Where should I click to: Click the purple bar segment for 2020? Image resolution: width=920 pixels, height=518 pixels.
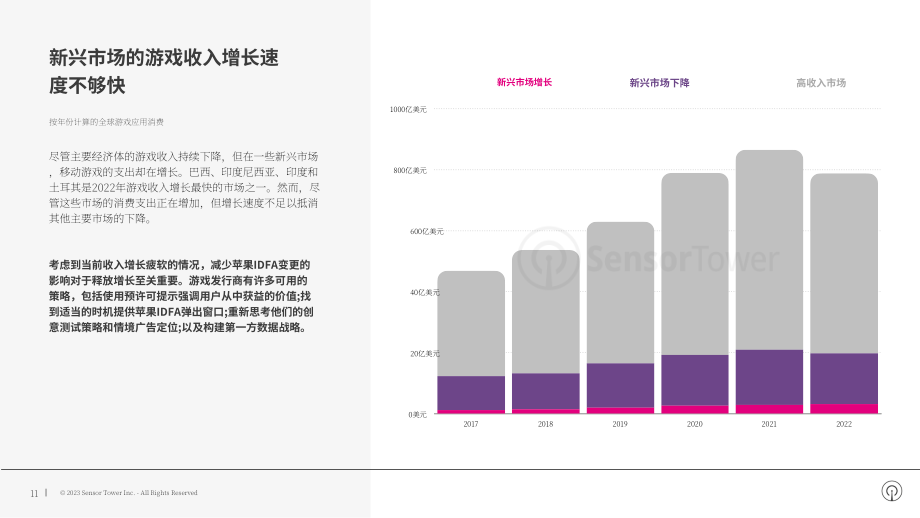click(x=695, y=380)
